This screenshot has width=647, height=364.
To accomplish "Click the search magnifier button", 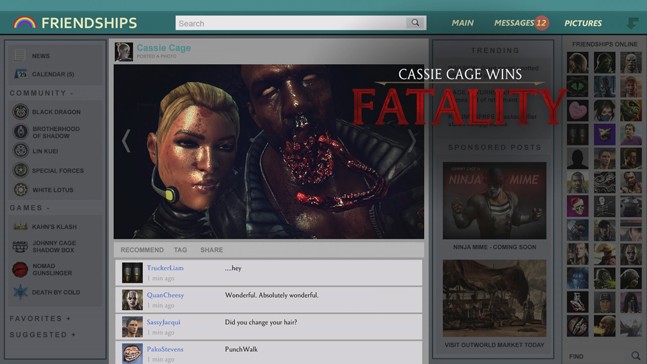I will (x=416, y=23).
